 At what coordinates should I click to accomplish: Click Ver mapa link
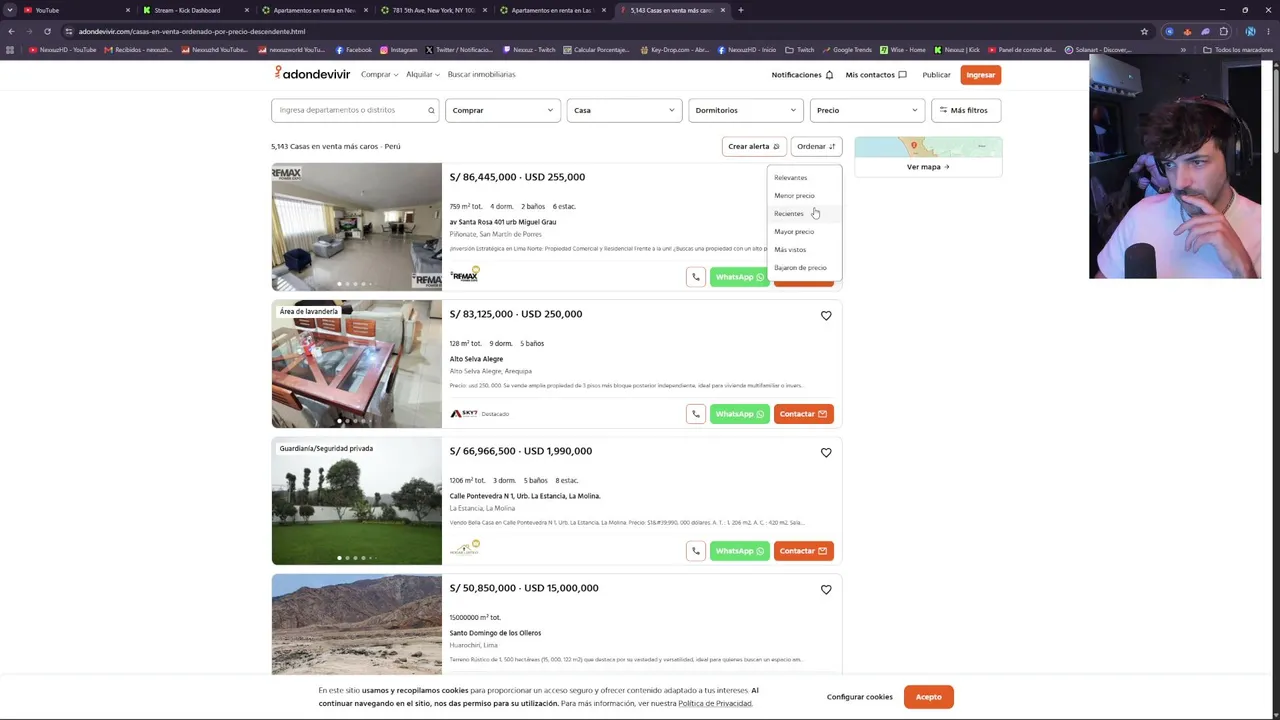[x=928, y=167]
